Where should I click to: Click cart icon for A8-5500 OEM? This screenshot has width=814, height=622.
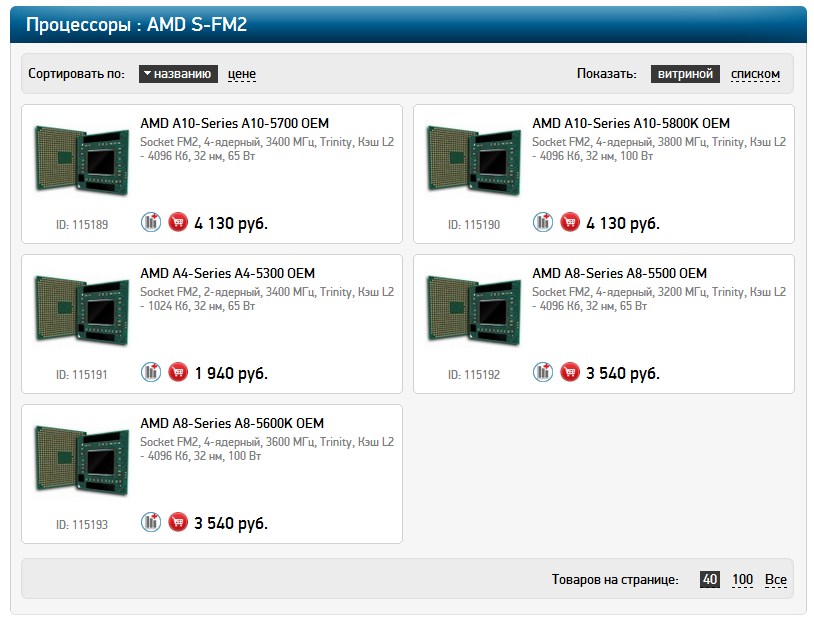(570, 372)
